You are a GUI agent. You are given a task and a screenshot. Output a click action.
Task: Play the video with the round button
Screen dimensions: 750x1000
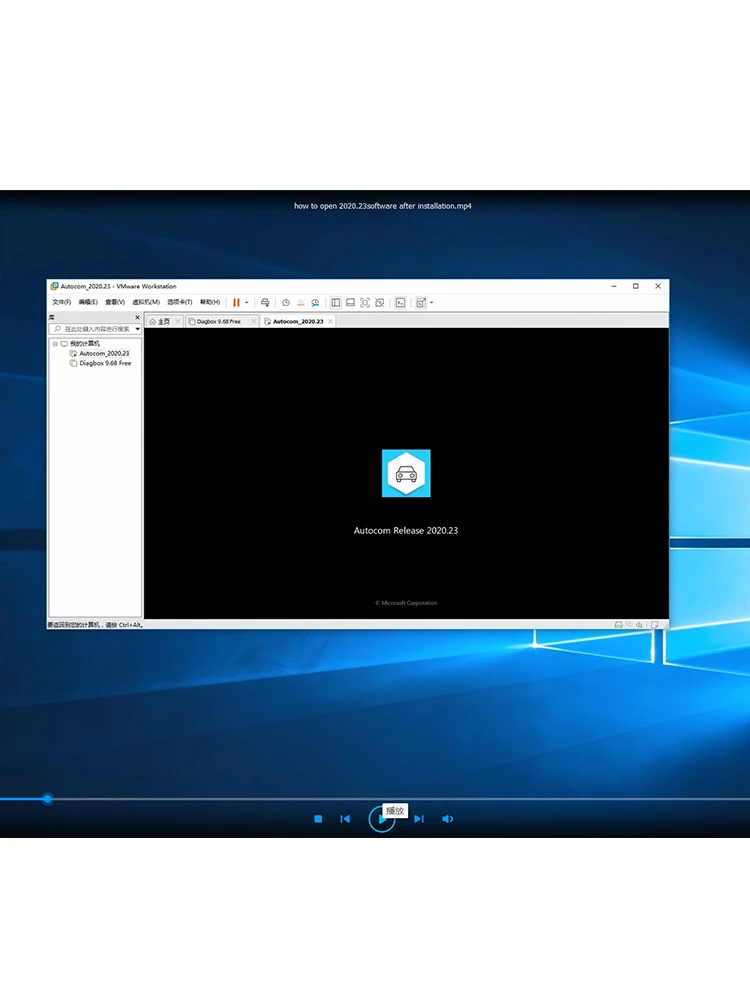pos(381,819)
